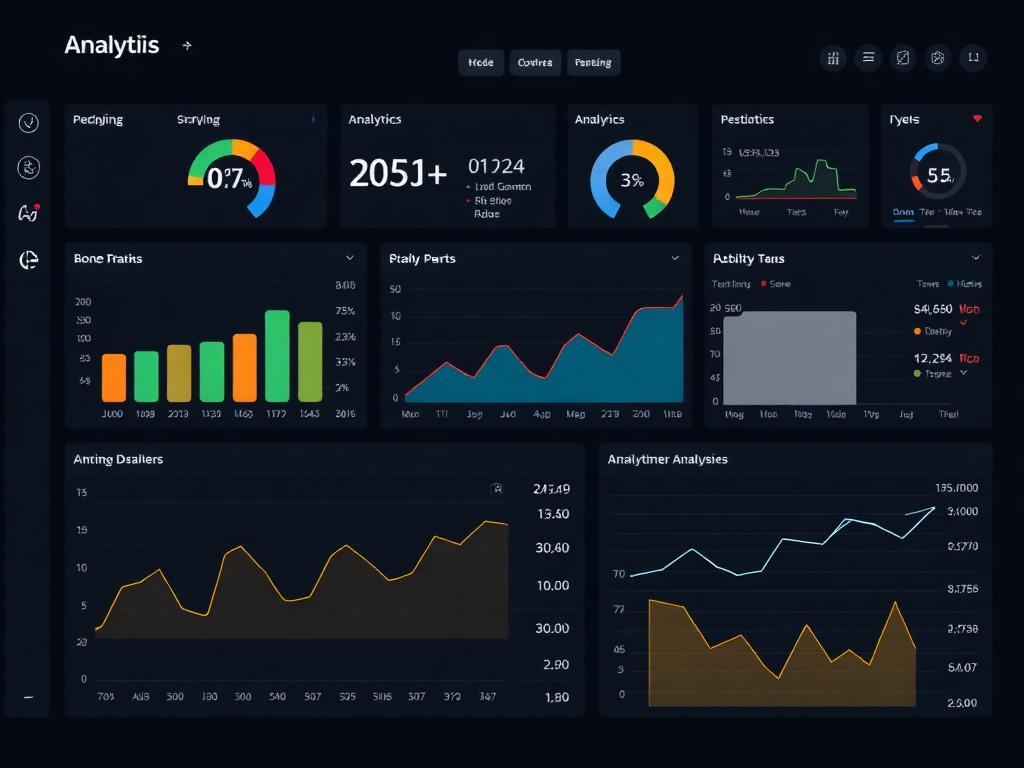Click the red chevron under $4,650 value

click(x=963, y=322)
